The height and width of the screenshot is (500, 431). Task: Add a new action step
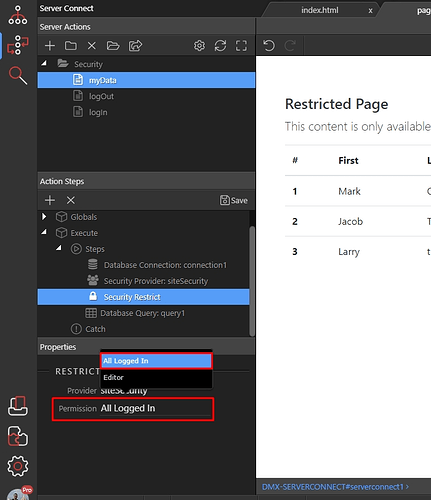click(x=50, y=200)
